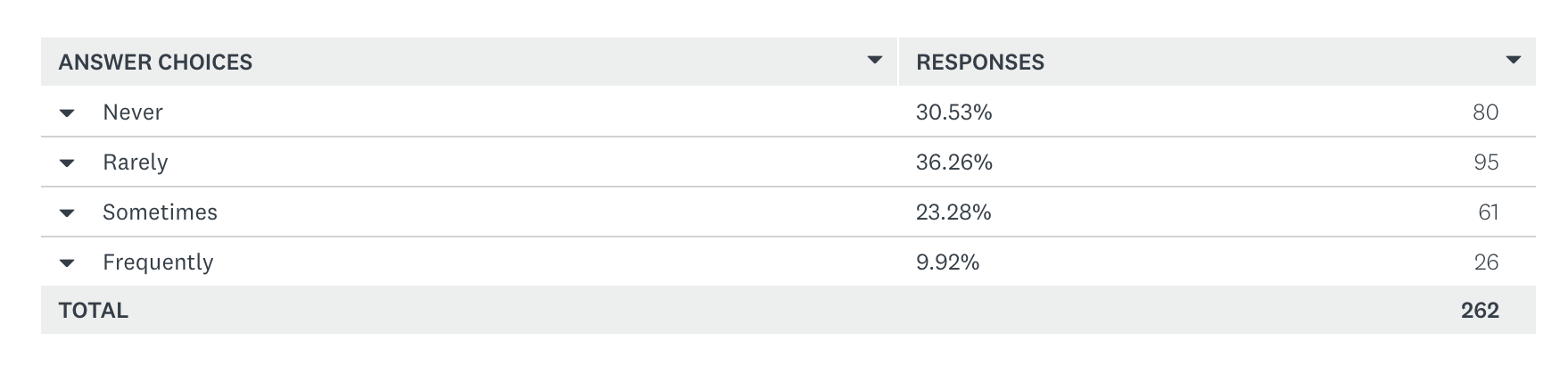
Task: Click the response count 80
Action: click(1485, 112)
